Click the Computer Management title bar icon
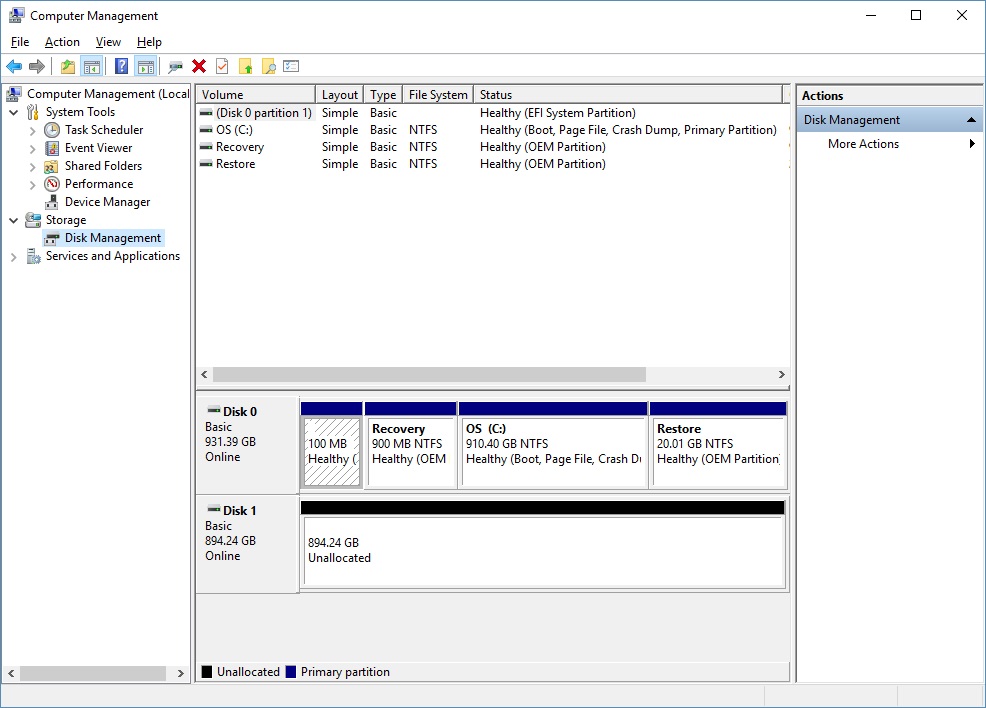Viewport: 986px width, 708px height. [16, 15]
